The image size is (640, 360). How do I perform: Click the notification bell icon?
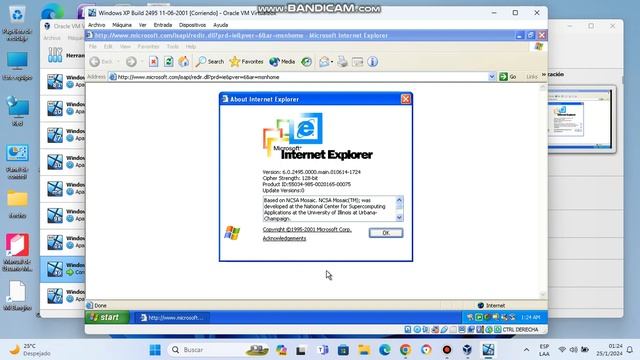click(x=630, y=350)
